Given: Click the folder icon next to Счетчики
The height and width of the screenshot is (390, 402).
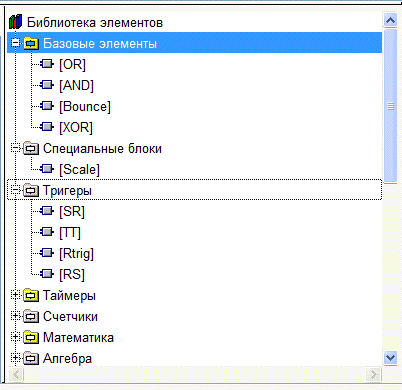Looking at the screenshot, I should 31,316.
